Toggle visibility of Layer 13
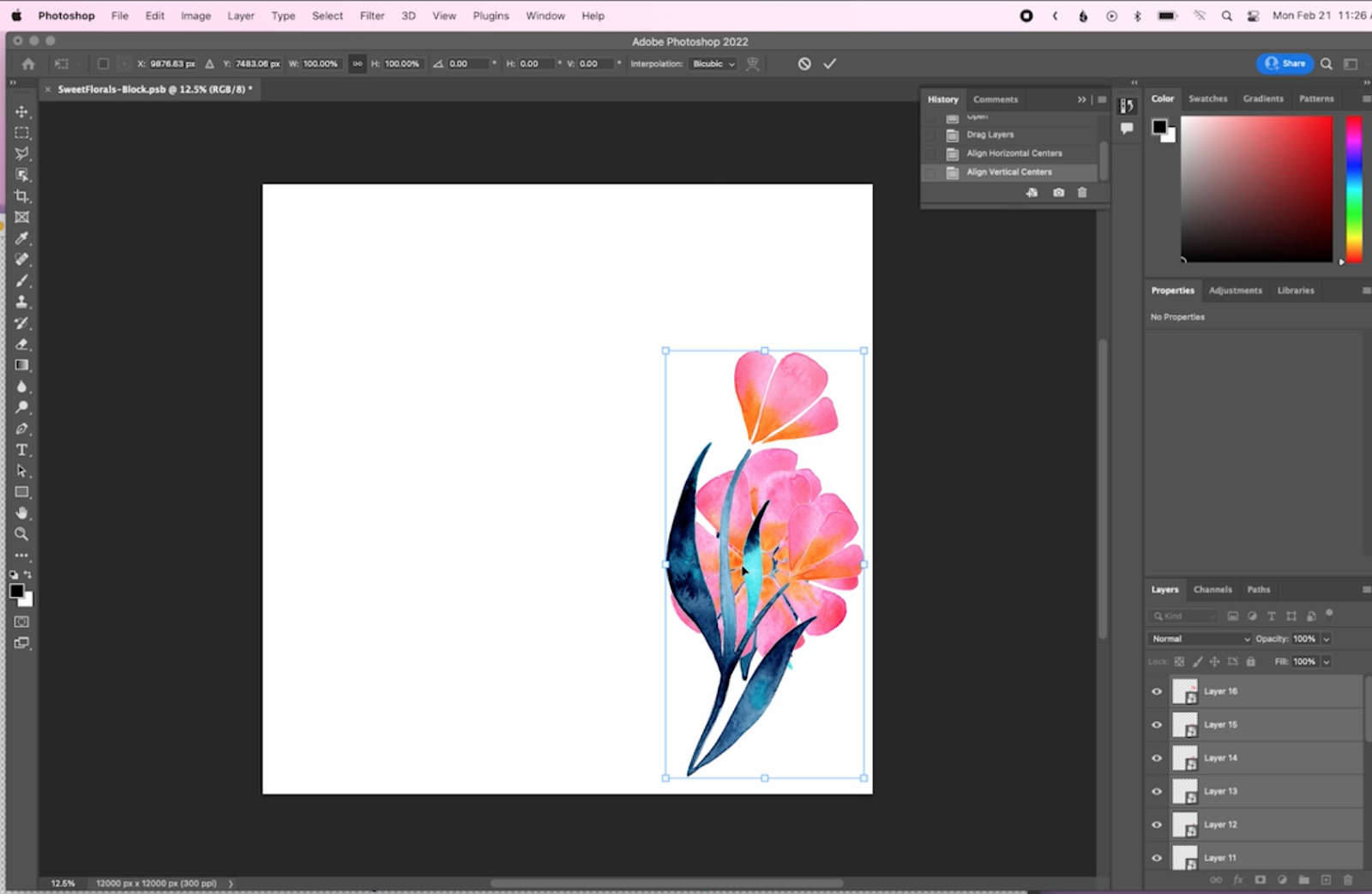1372x894 pixels. coord(1157,791)
